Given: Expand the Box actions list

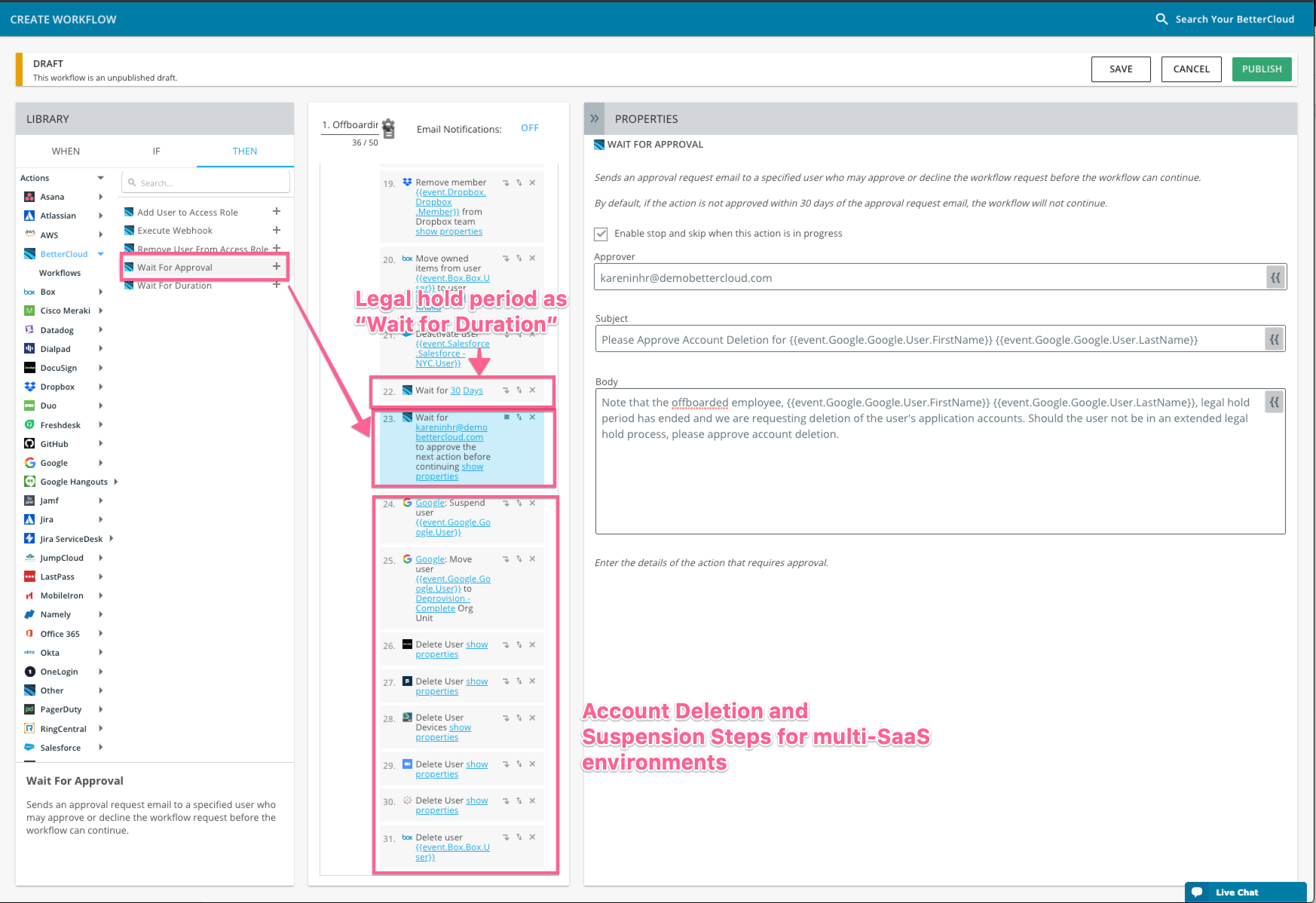Looking at the screenshot, I should pyautogui.click(x=101, y=292).
